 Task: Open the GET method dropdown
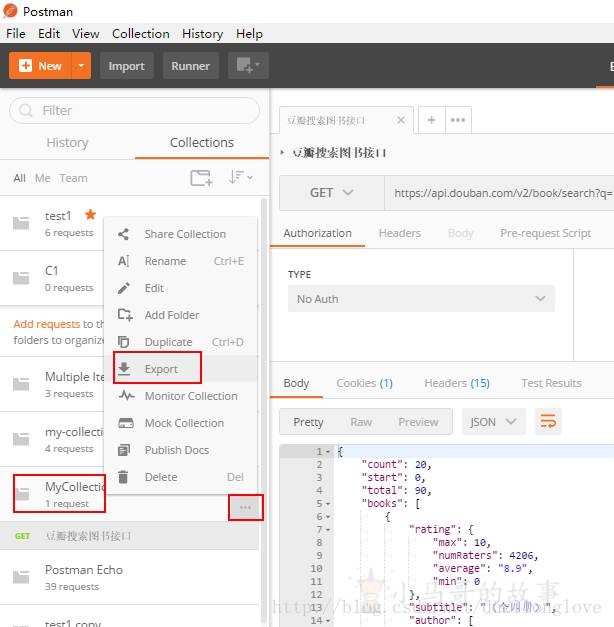point(332,193)
